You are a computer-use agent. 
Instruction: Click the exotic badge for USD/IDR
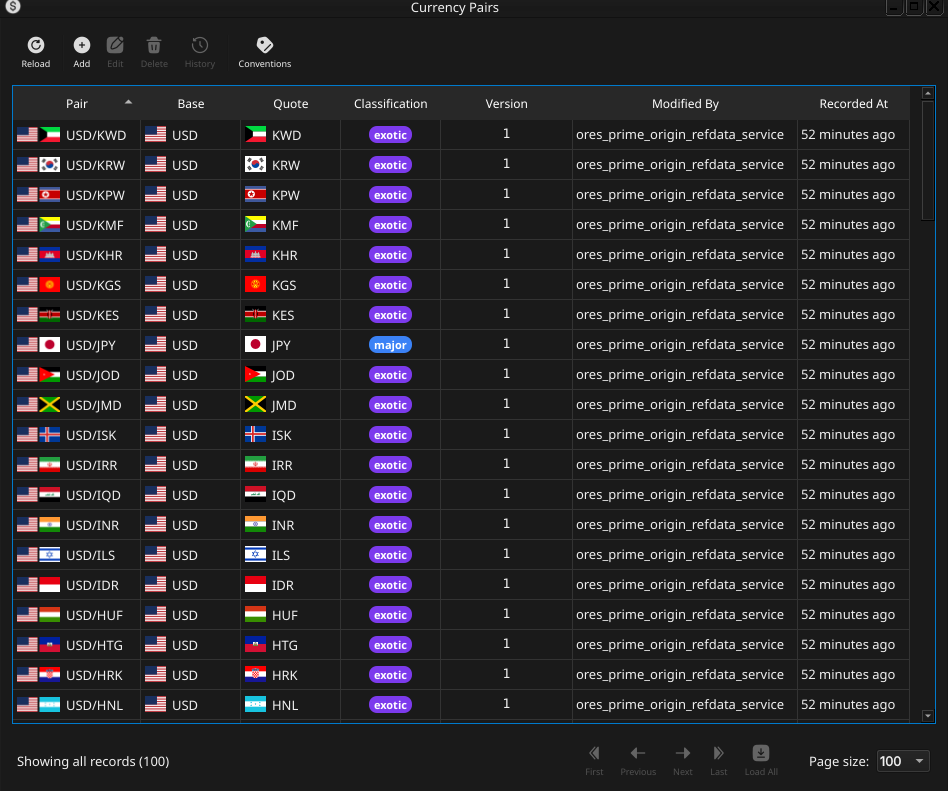coord(390,585)
